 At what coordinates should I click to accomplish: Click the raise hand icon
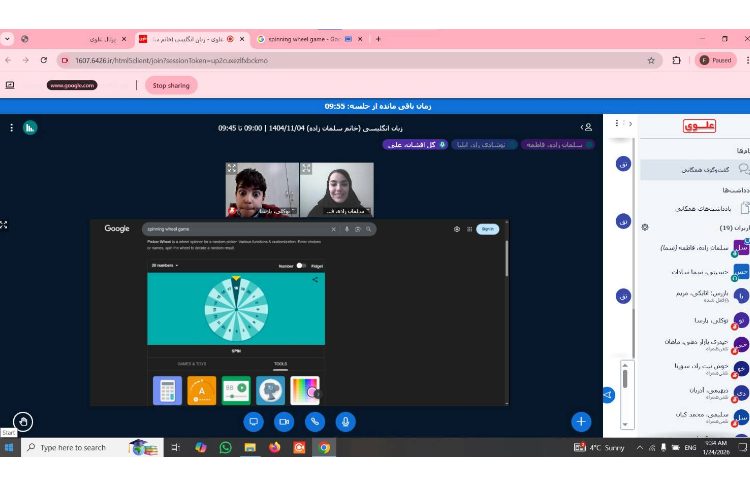(x=22, y=421)
